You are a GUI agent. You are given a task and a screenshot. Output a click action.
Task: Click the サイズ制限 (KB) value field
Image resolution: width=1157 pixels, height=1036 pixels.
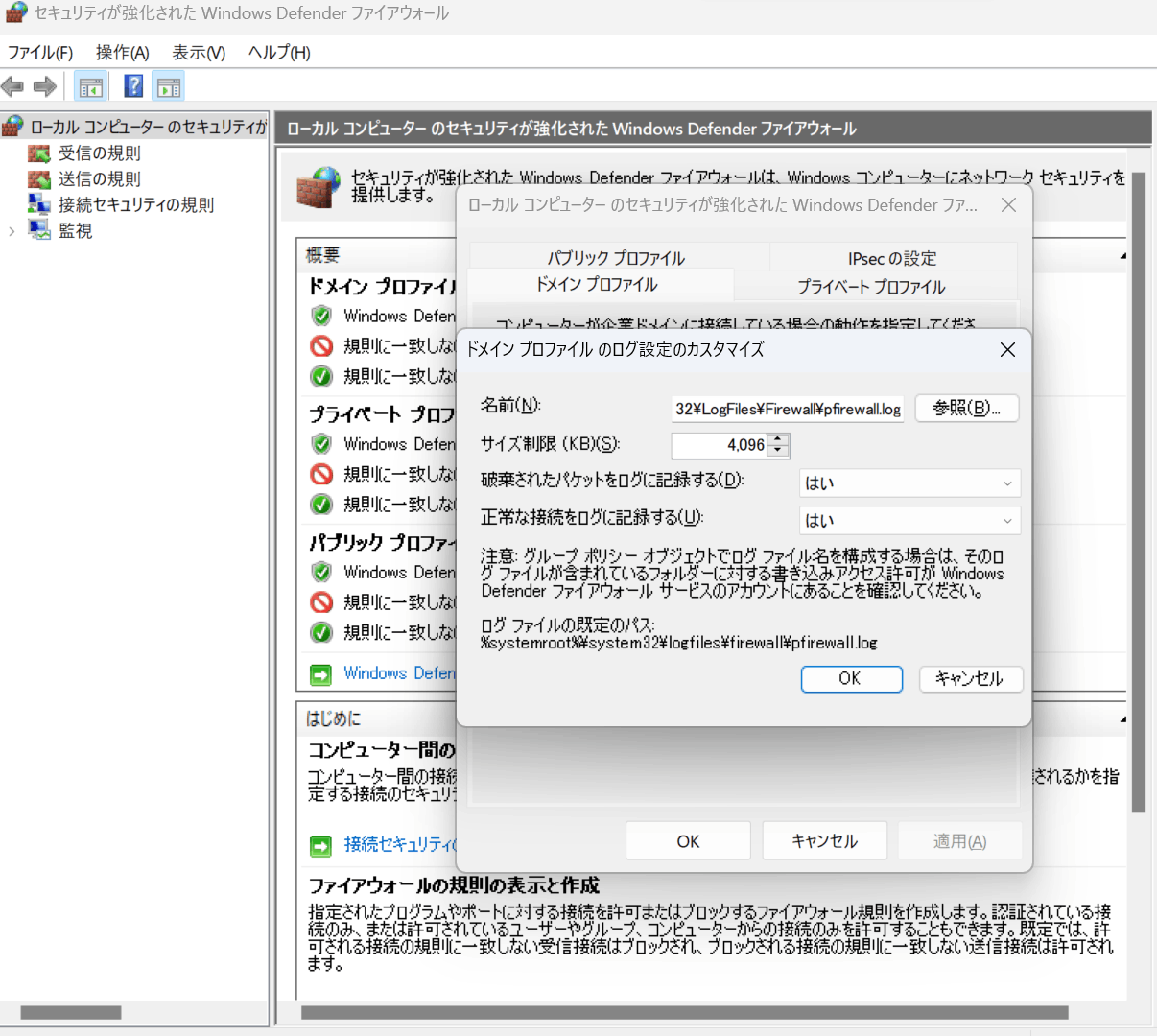click(x=720, y=445)
